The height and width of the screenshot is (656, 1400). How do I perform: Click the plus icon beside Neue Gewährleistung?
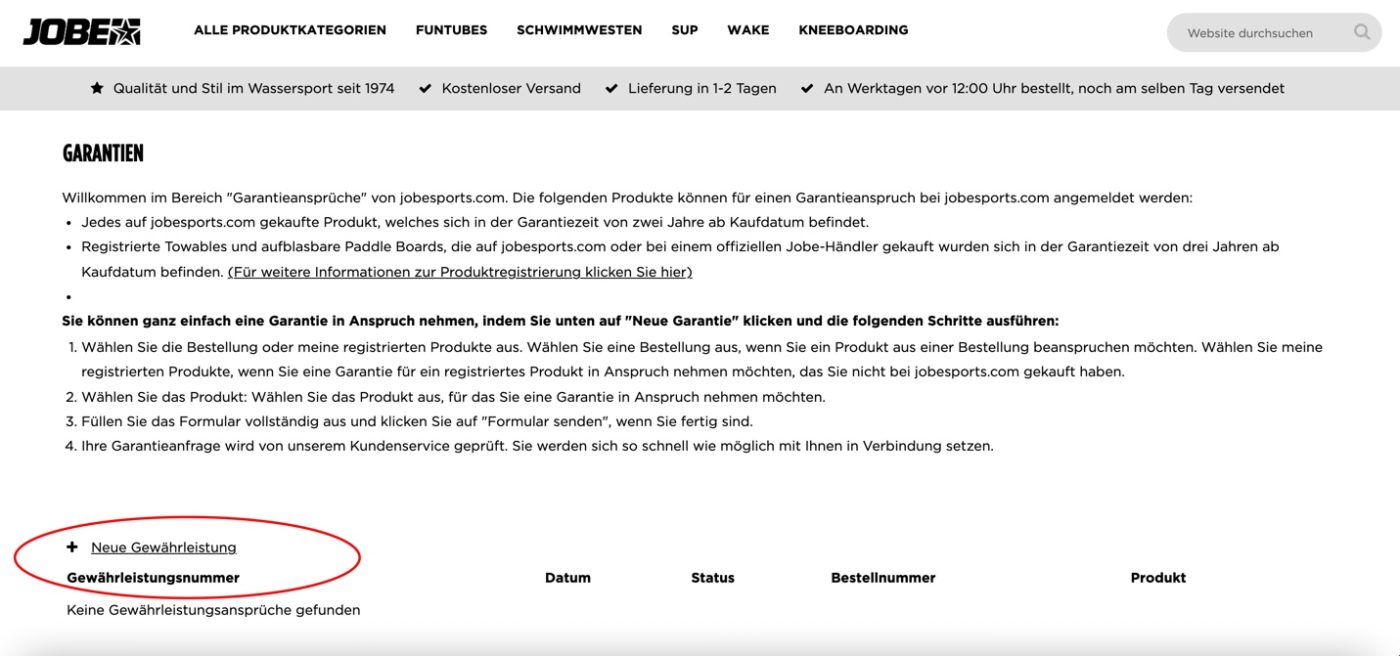[72, 547]
